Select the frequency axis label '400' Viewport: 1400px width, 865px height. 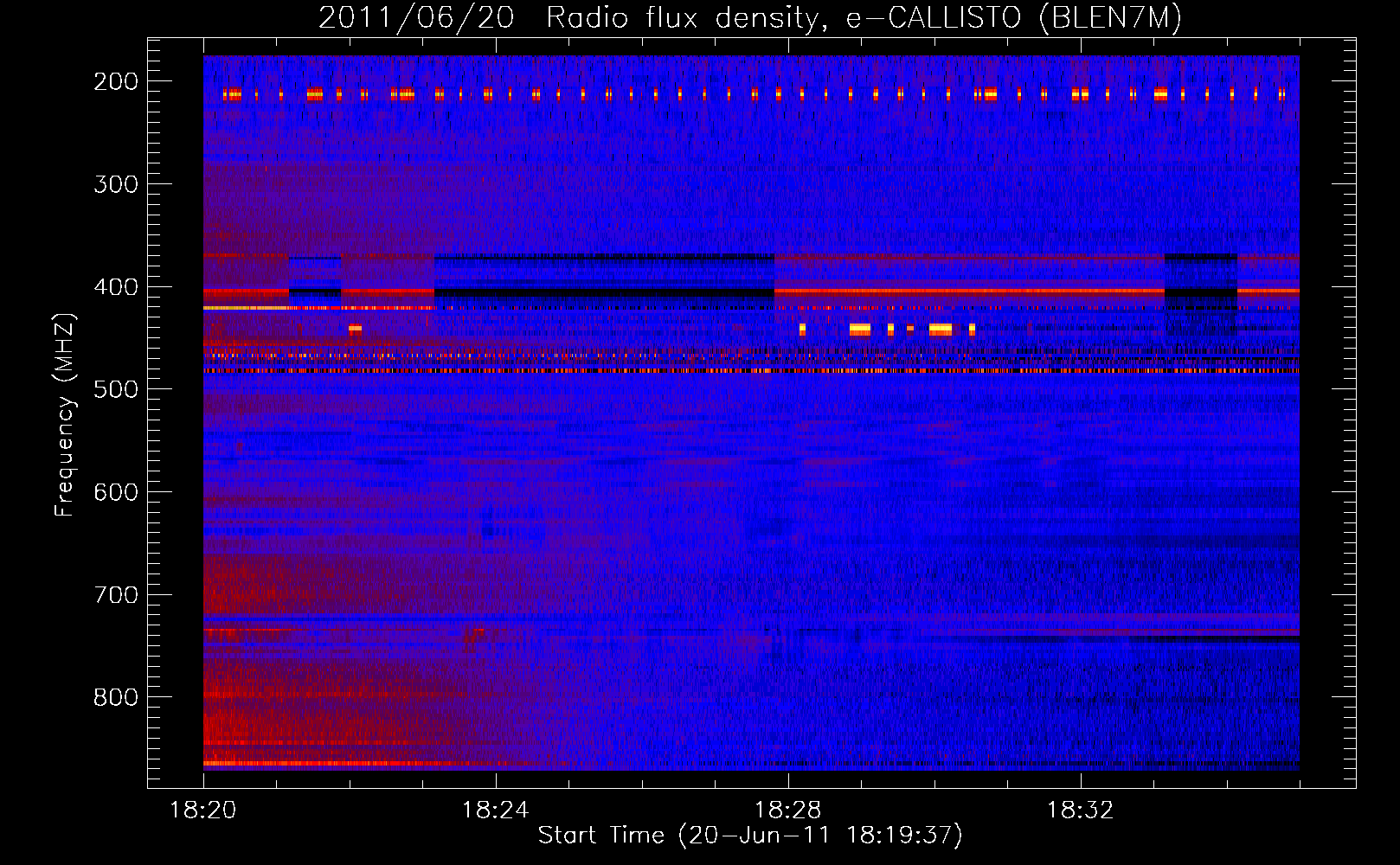pyautogui.click(x=116, y=287)
